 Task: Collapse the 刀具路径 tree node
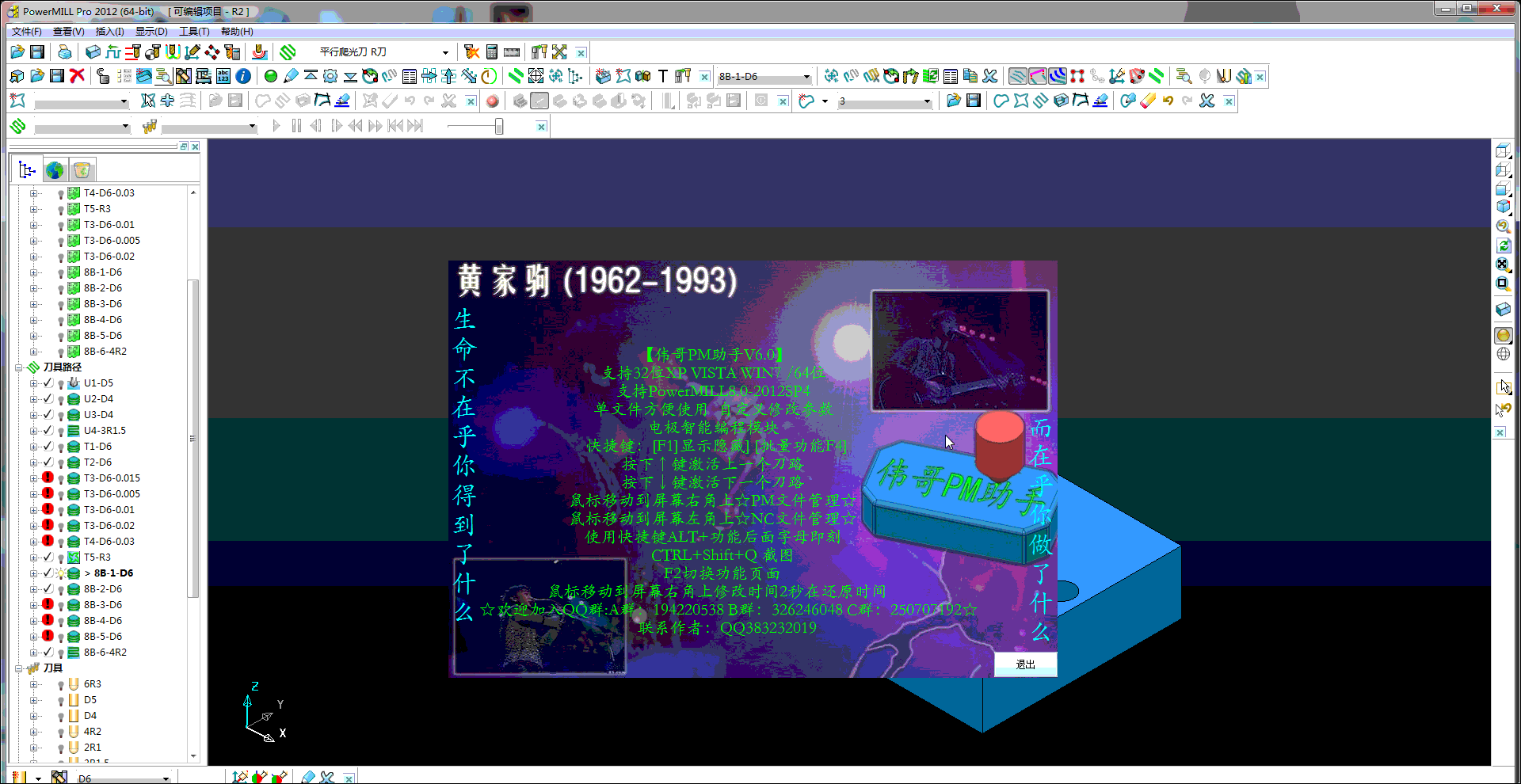click(19, 367)
